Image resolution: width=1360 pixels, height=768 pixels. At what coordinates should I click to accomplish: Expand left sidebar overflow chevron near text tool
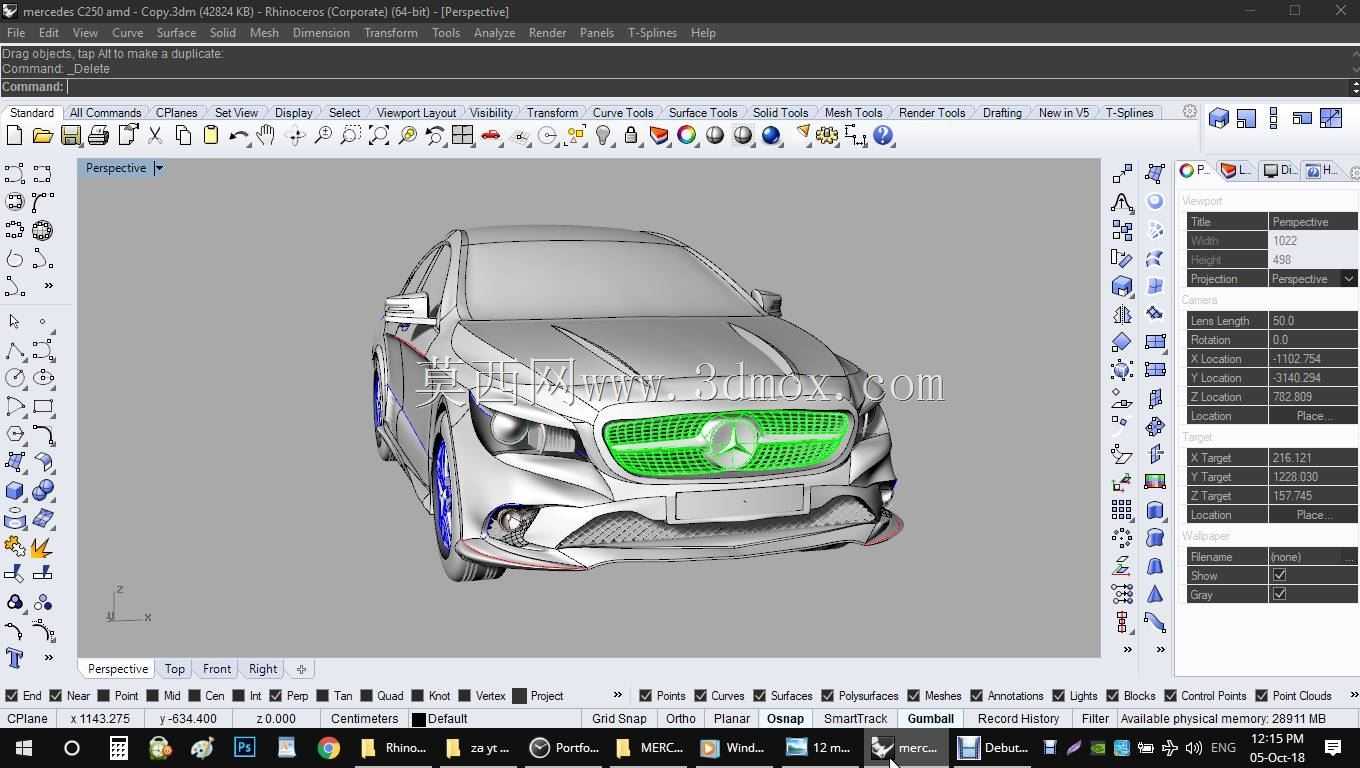point(48,658)
